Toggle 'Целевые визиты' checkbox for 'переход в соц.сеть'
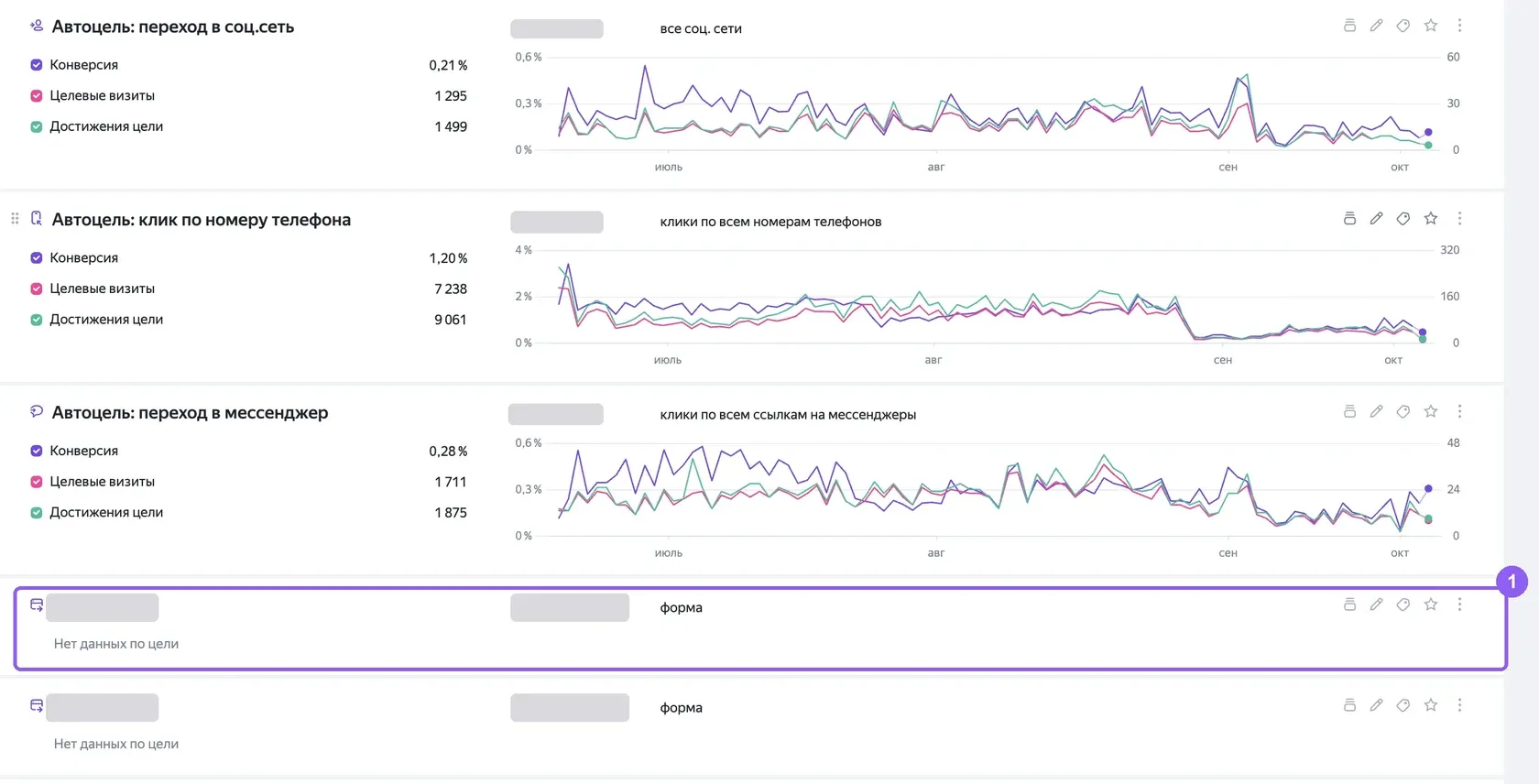Image resolution: width=1539 pixels, height=784 pixels. (x=37, y=96)
